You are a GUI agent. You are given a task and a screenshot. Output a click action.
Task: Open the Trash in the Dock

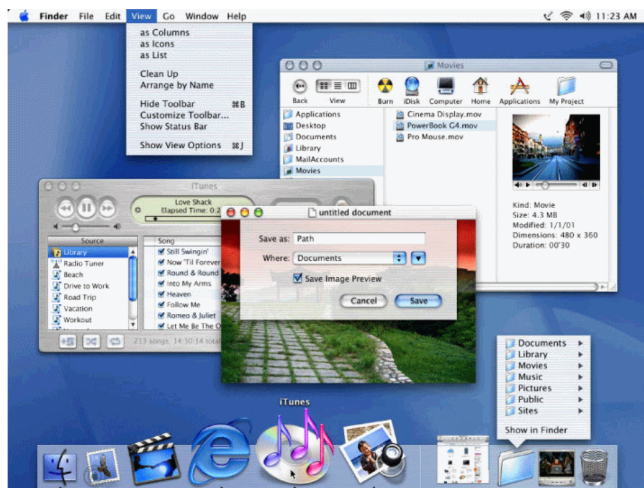tap(594, 467)
